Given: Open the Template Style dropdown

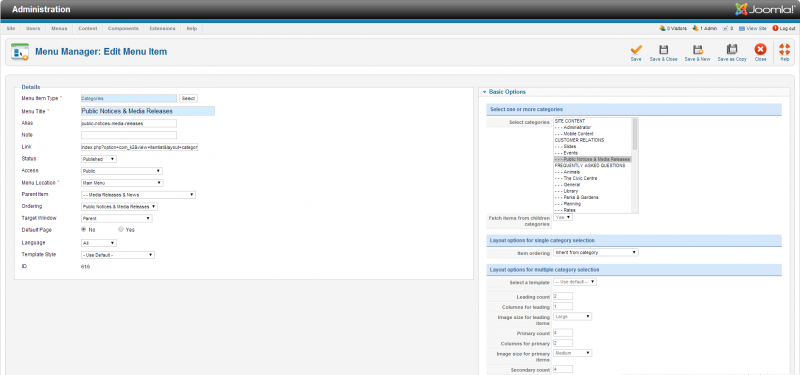Looking at the screenshot, I should [x=118, y=255].
